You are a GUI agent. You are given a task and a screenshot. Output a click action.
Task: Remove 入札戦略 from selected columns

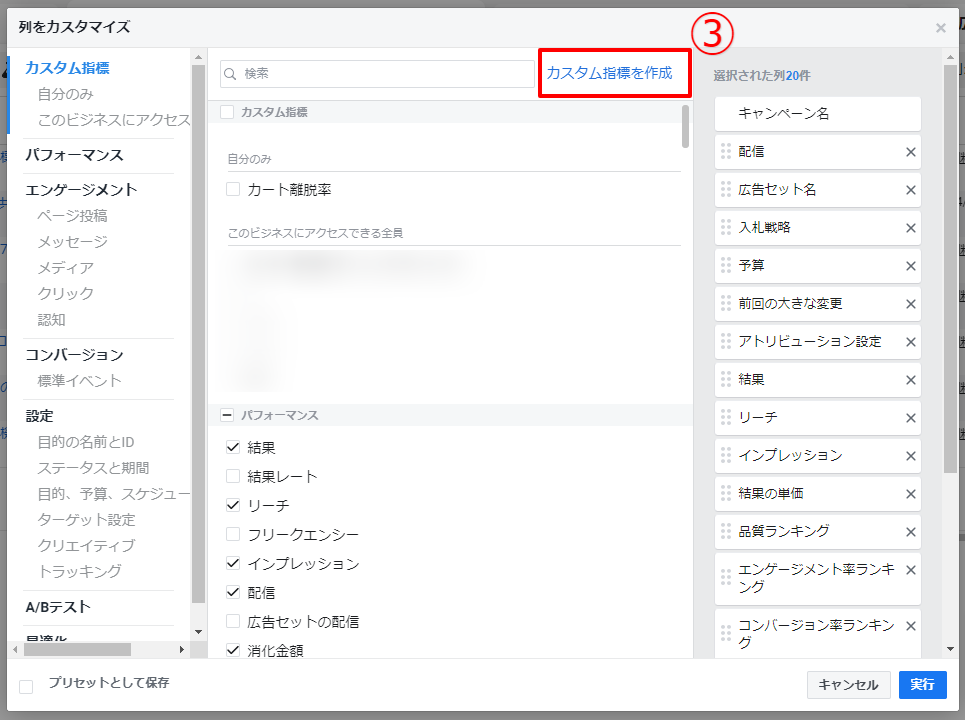click(910, 228)
